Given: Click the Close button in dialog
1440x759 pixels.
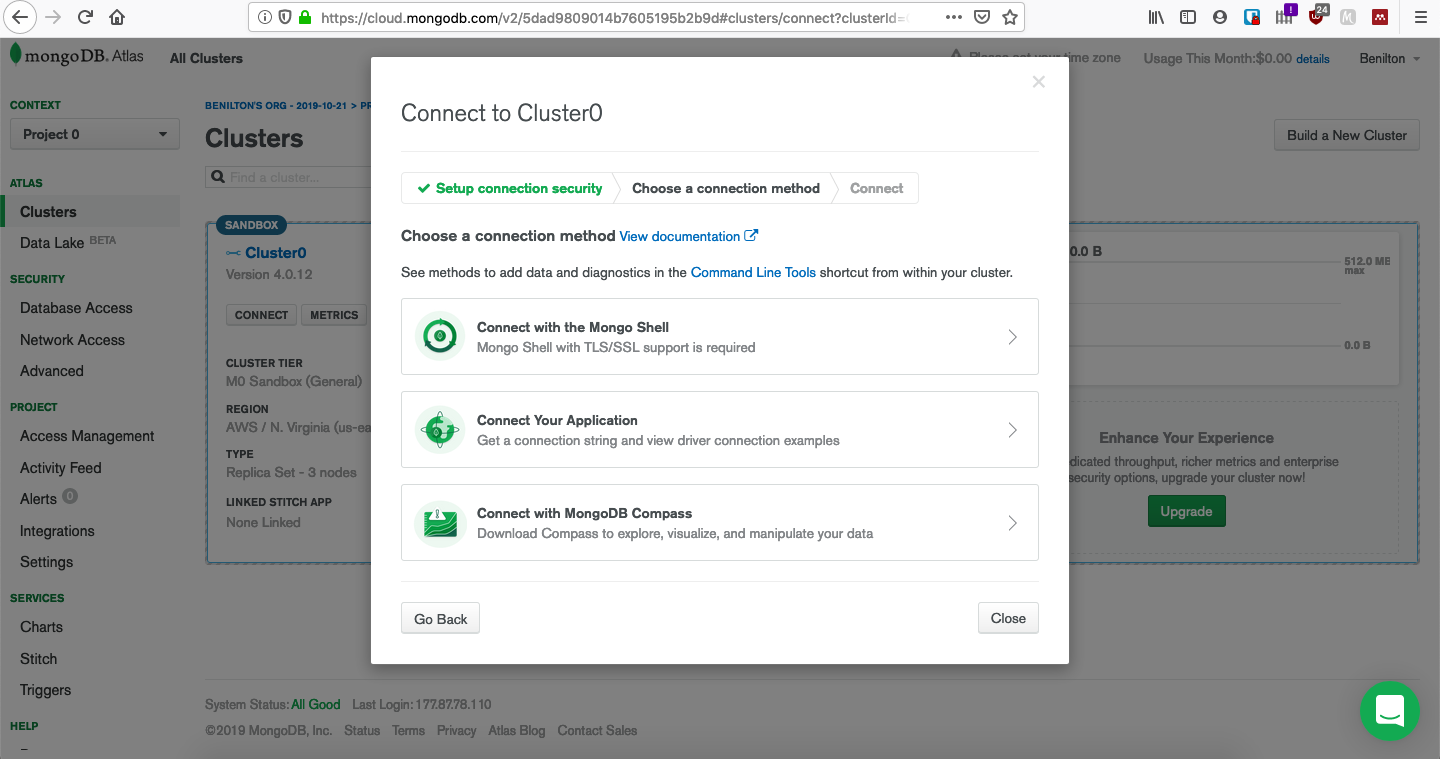Looking at the screenshot, I should click(x=1008, y=618).
